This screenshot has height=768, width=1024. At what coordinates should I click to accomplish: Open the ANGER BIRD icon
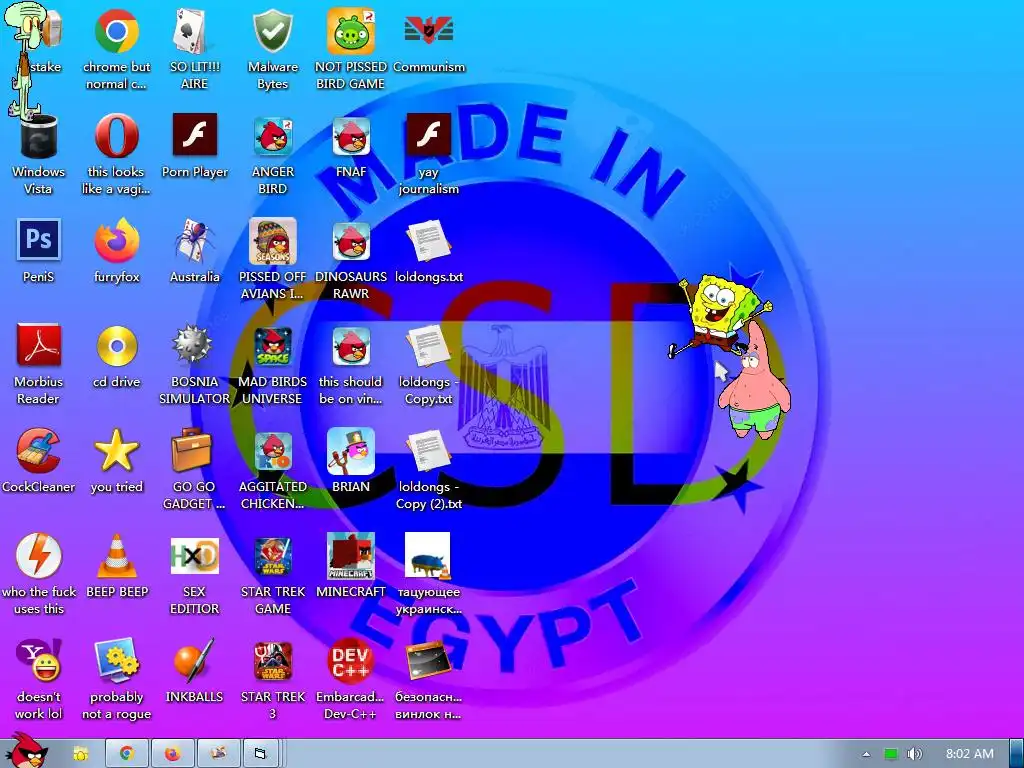(x=272, y=136)
